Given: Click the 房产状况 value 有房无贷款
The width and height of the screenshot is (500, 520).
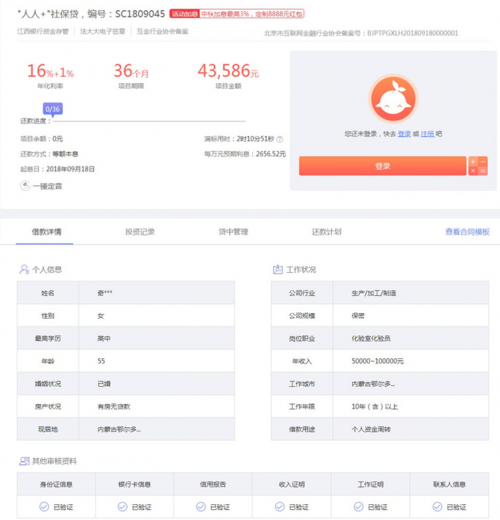Looking at the screenshot, I should click(x=114, y=406).
